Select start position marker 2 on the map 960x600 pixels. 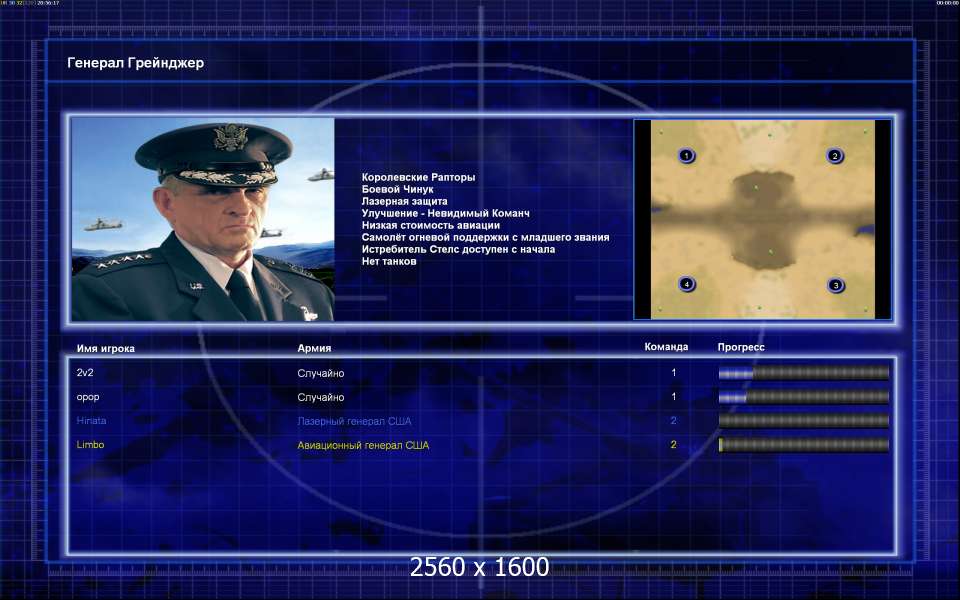pos(834,156)
